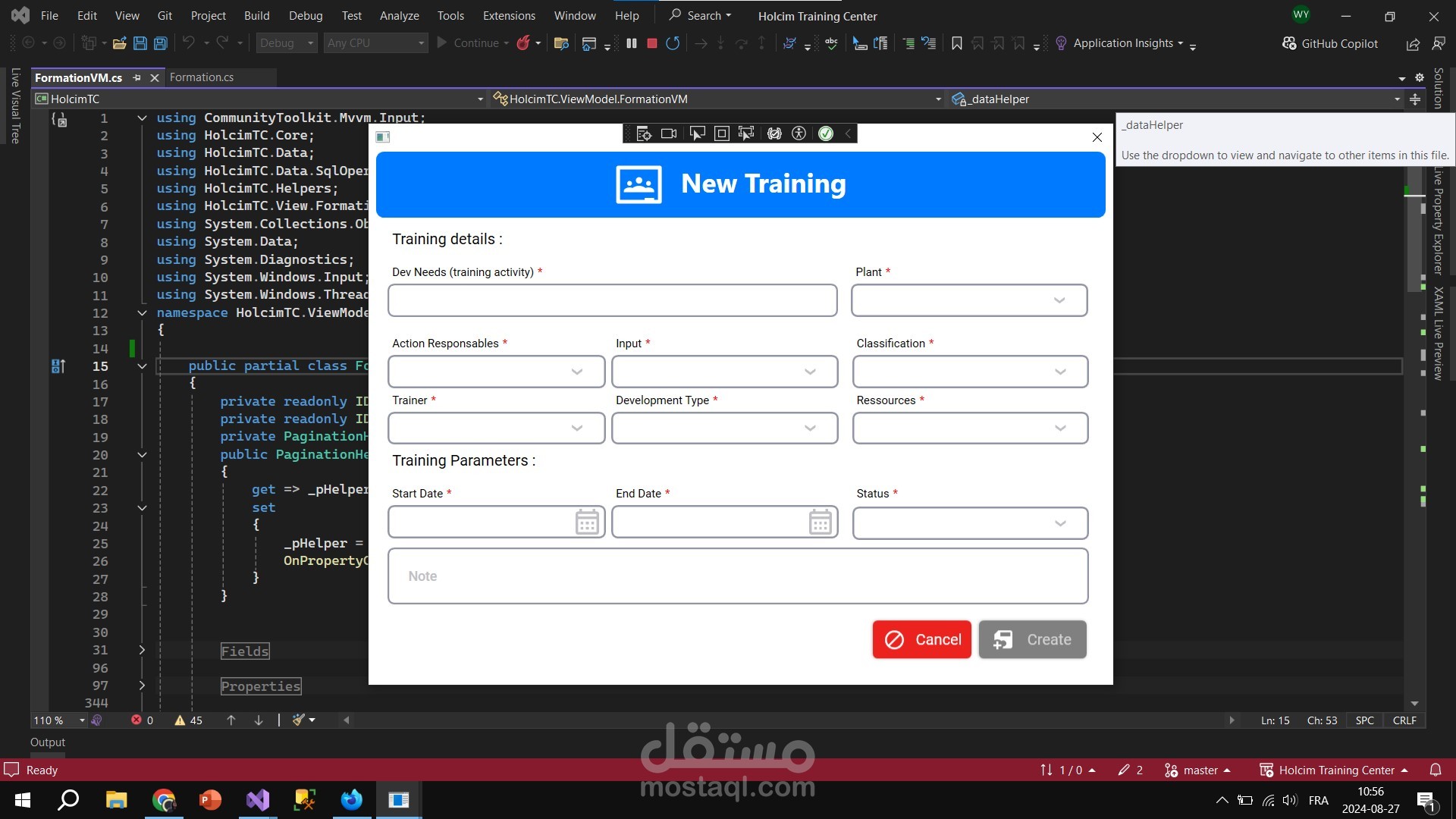Open the notifications bell in status bar

1436,770
